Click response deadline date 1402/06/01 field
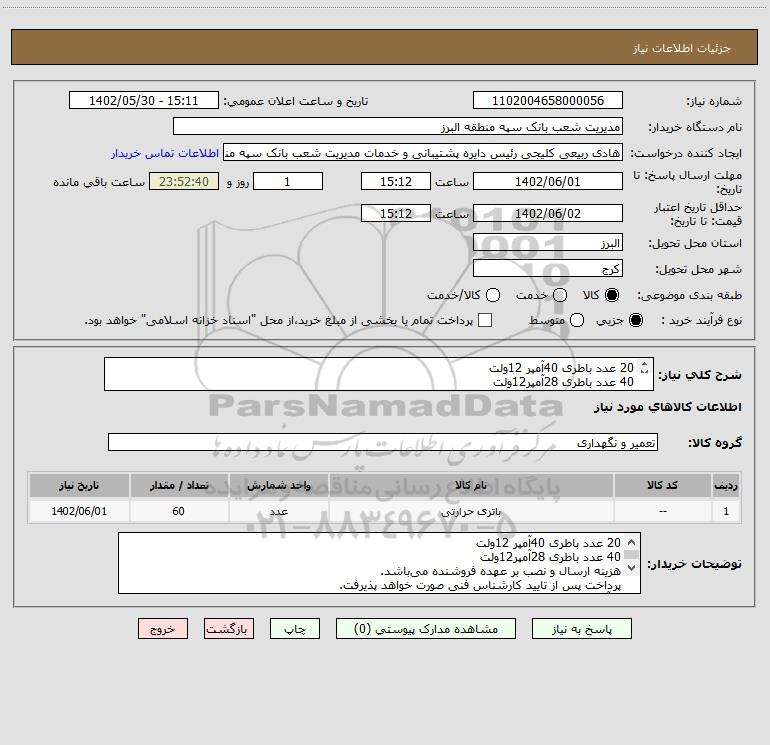Image resolution: width=770 pixels, height=745 pixels. coord(548,181)
